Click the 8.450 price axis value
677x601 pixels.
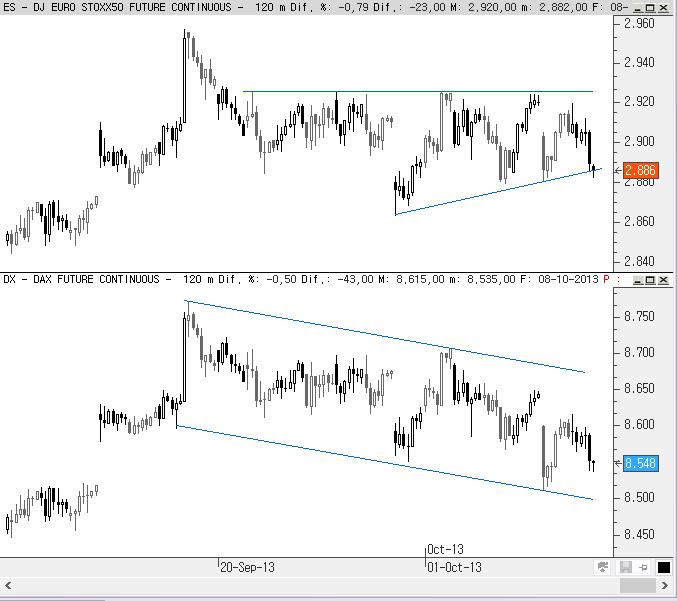point(639,535)
